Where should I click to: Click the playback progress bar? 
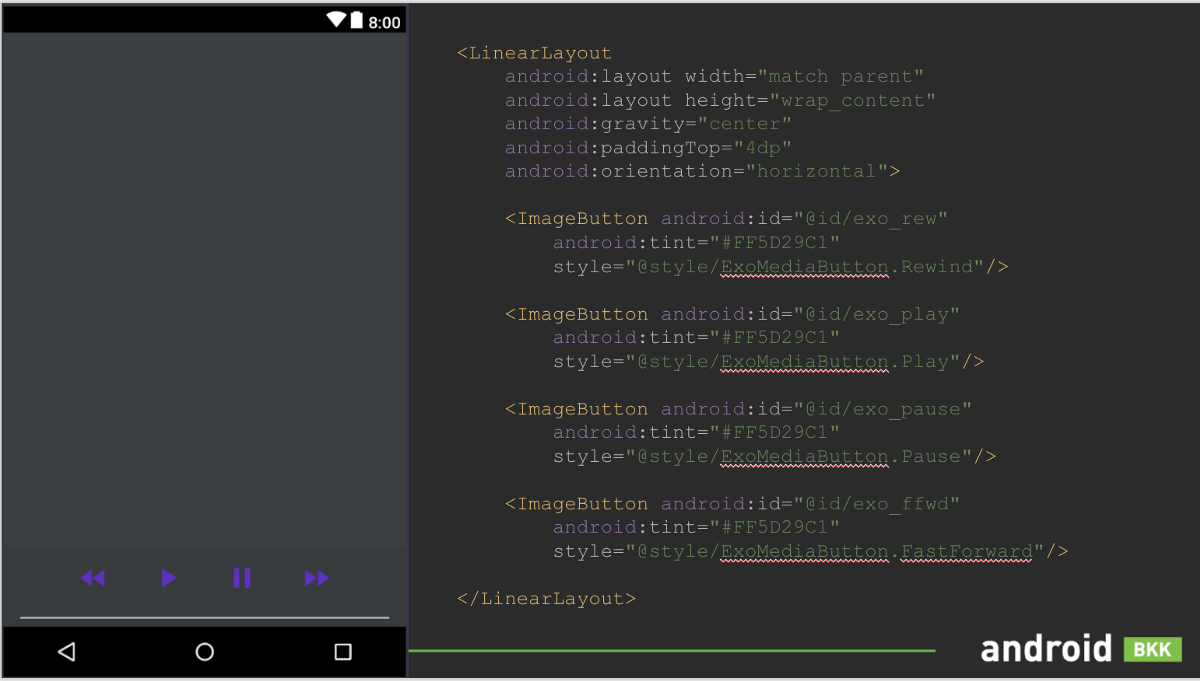[x=204, y=618]
